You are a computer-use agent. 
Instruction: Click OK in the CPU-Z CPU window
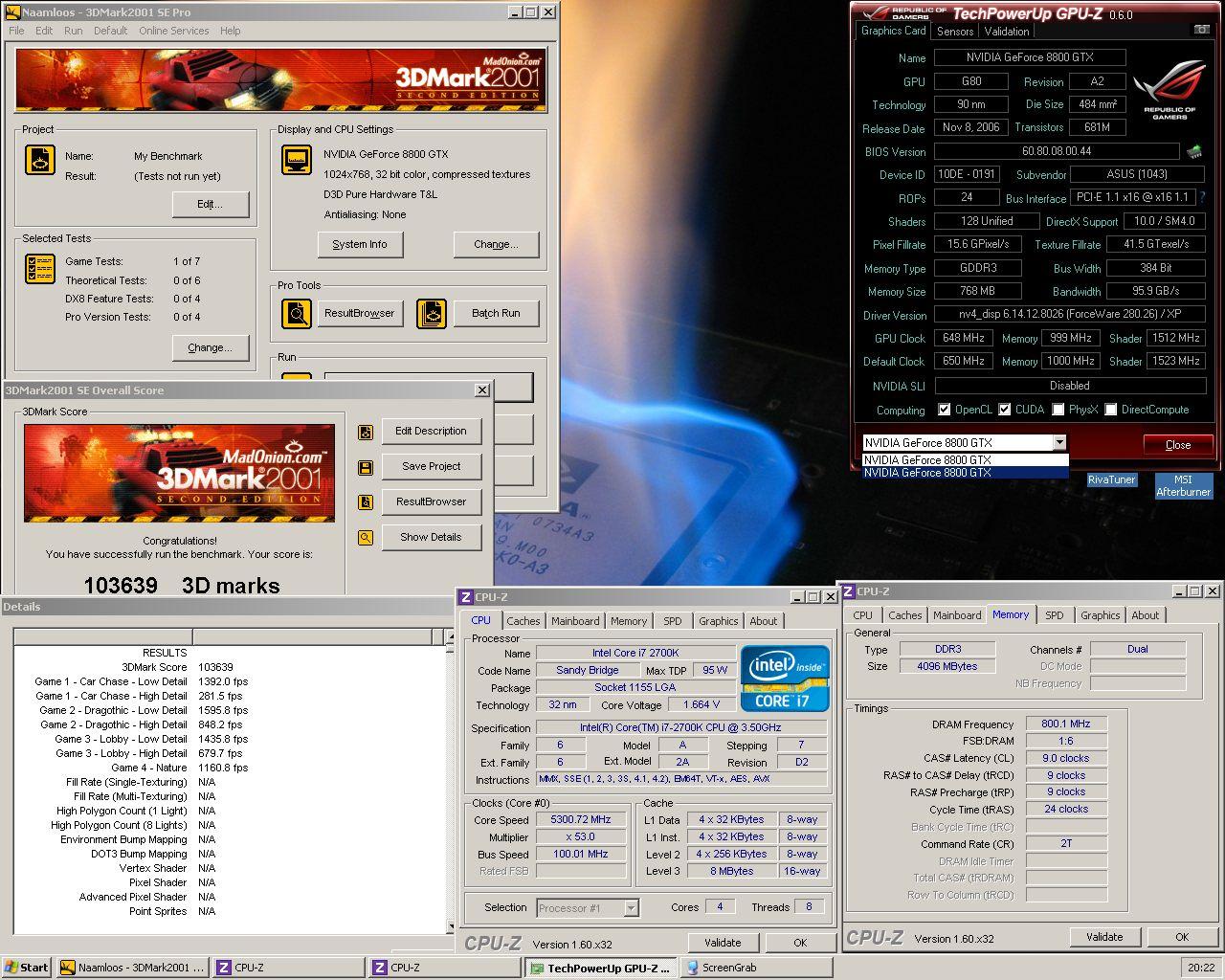[800, 943]
